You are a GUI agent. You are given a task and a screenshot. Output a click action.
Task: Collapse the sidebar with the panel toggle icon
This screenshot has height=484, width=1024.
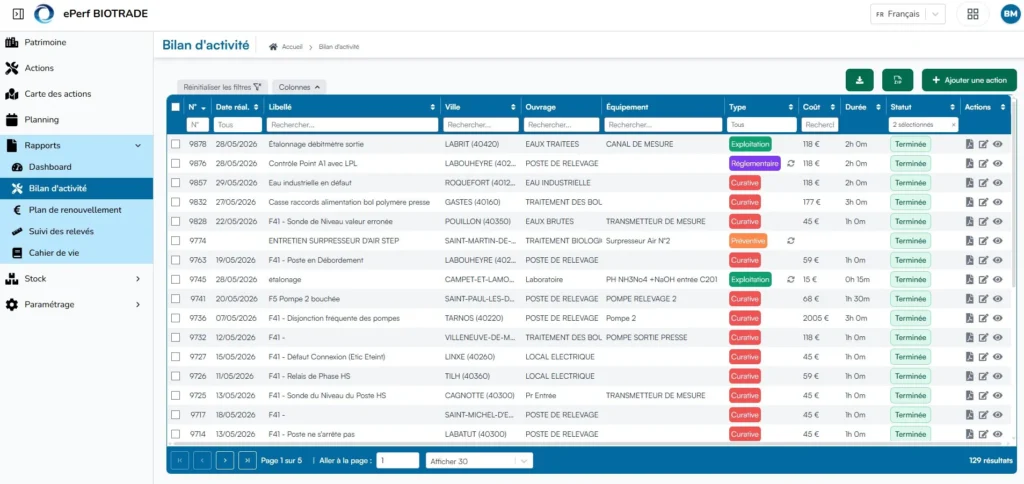pos(18,14)
